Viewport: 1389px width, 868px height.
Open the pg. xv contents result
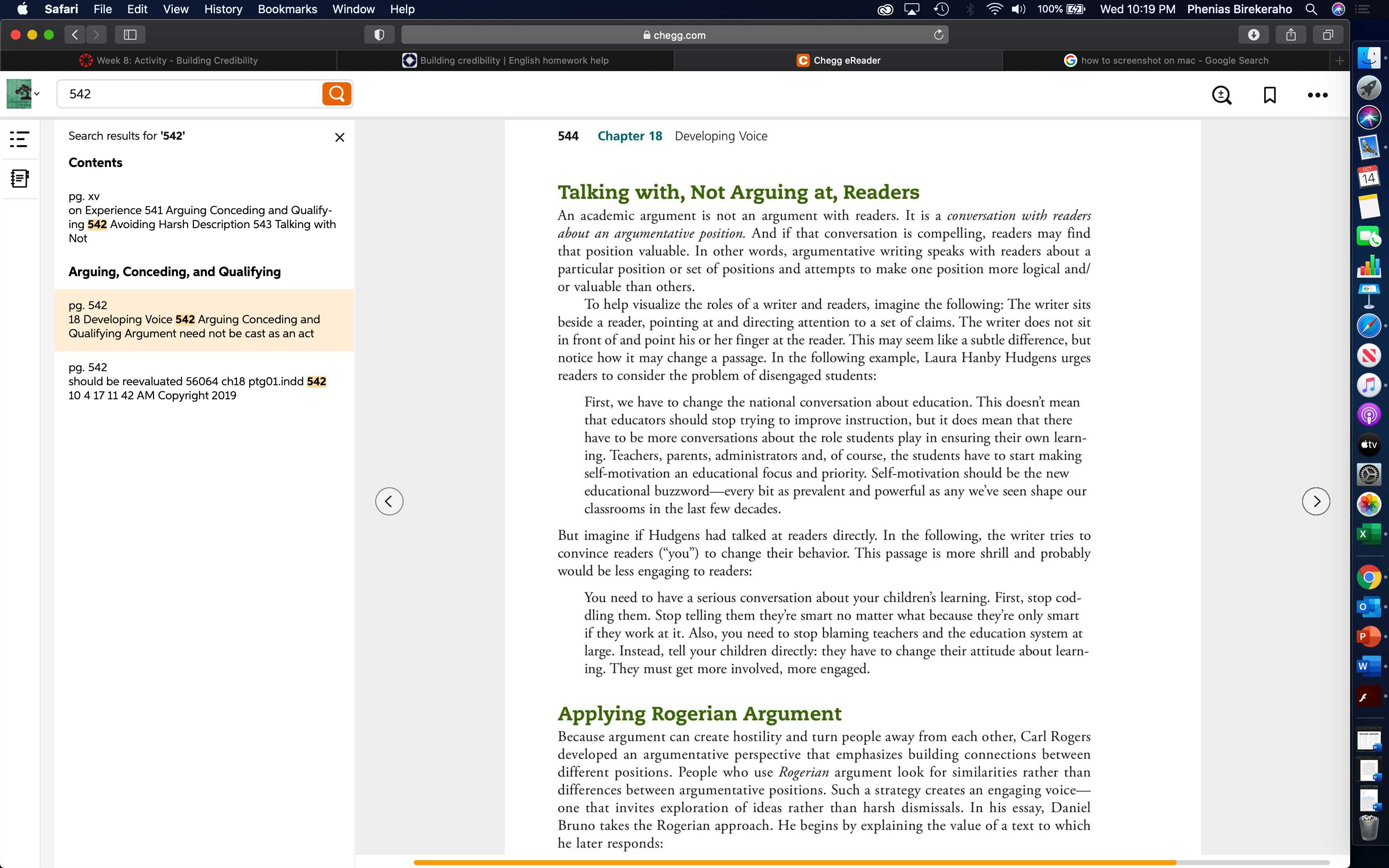point(204,217)
